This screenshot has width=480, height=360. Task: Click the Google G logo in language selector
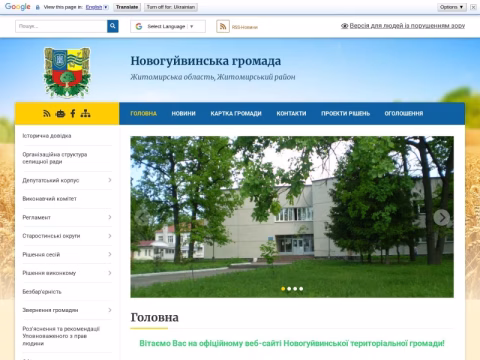(x=139, y=26)
